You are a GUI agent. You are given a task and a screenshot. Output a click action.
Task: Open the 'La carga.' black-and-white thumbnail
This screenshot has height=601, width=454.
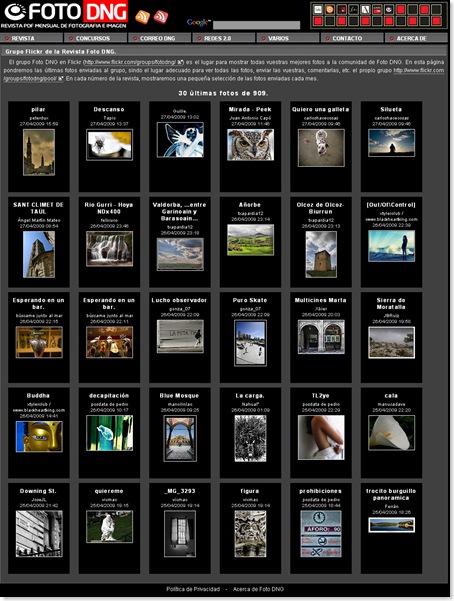pyautogui.click(x=250, y=438)
